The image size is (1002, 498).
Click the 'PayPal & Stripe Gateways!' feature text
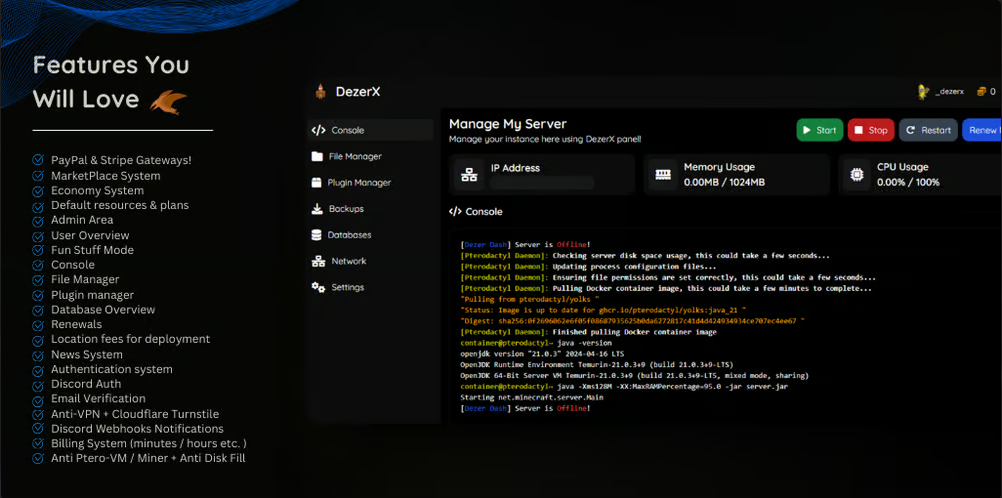(121, 161)
